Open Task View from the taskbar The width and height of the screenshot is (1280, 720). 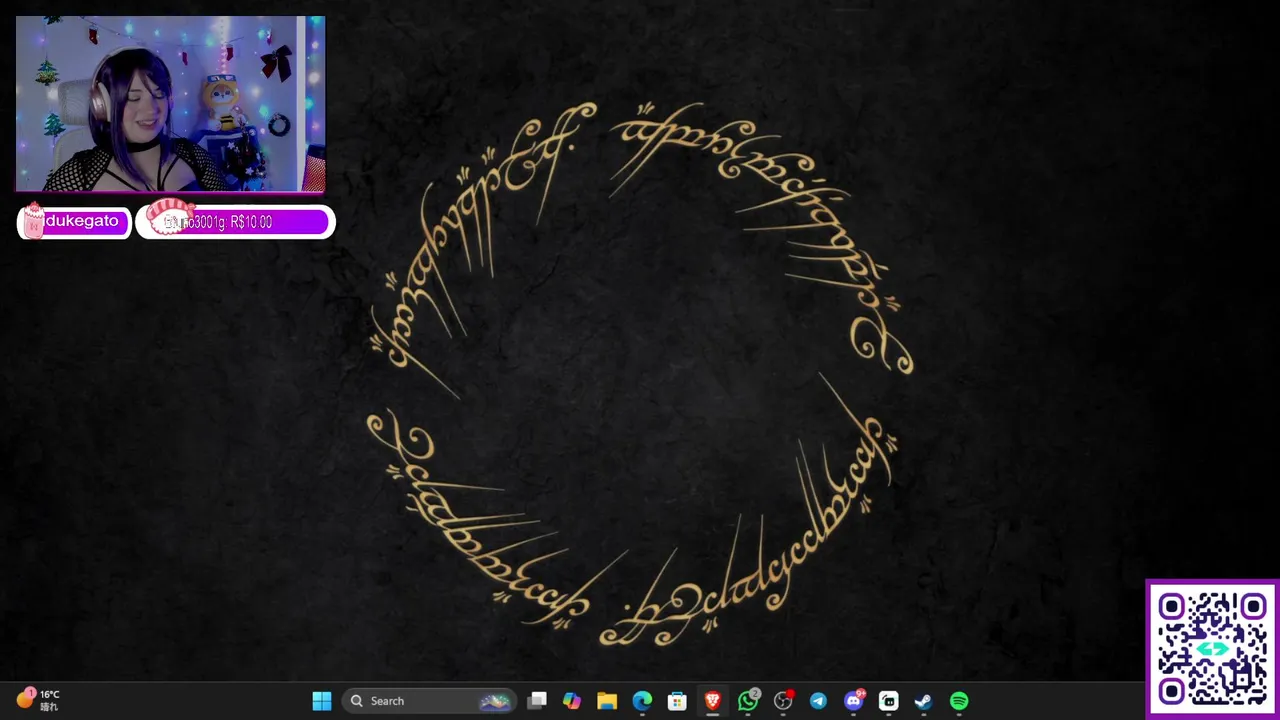tap(537, 701)
